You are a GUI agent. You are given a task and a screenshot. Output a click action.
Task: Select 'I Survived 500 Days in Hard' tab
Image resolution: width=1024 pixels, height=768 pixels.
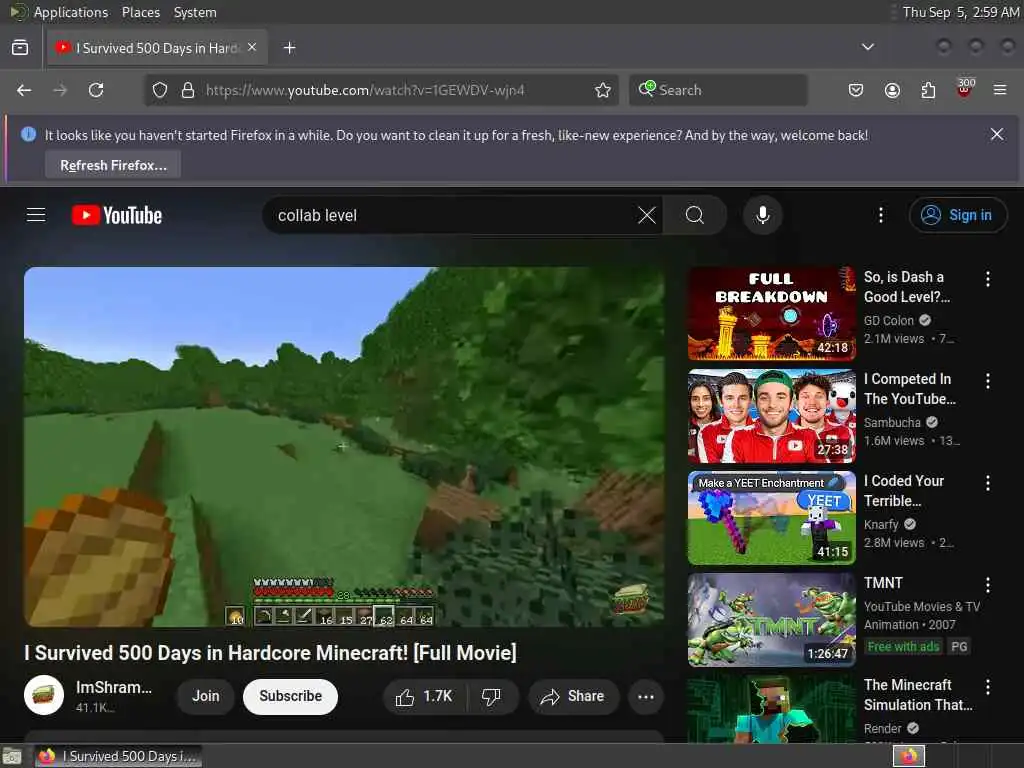coord(157,48)
